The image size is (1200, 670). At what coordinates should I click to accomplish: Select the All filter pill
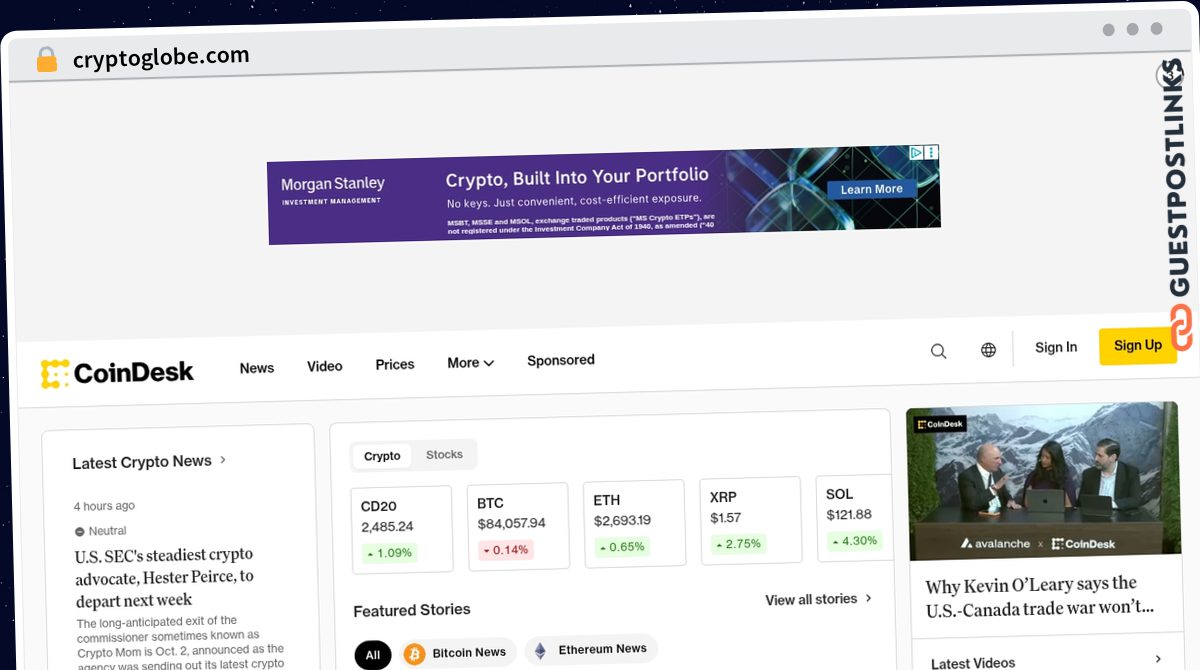coord(373,656)
